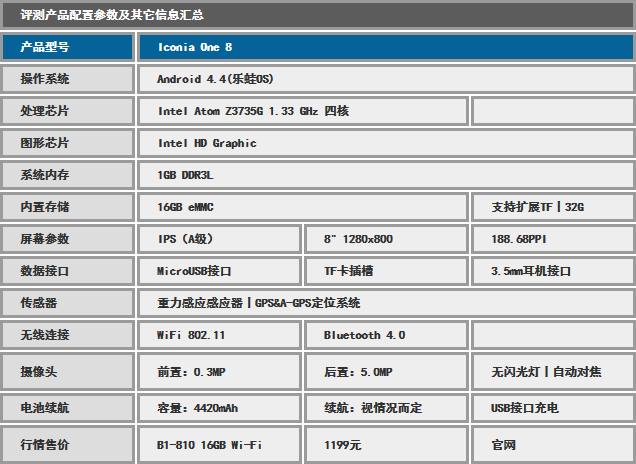Select the 操作系统 row label
Viewport: 636px width, 464px height.
click(67, 79)
